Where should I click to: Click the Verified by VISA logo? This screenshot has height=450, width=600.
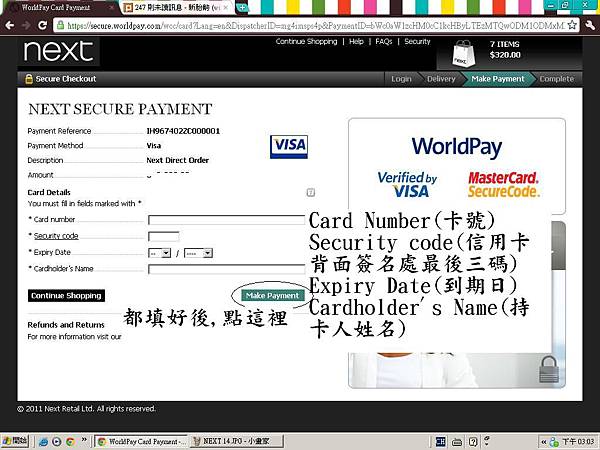(407, 184)
